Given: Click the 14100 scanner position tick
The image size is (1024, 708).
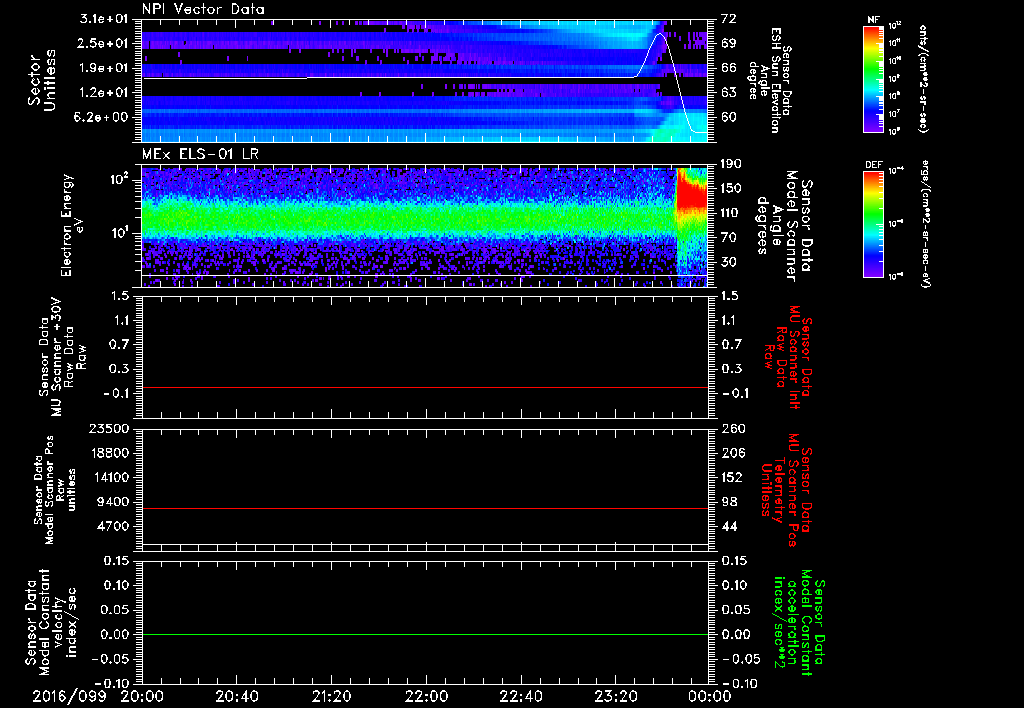Looking at the screenshot, I should (112, 477).
